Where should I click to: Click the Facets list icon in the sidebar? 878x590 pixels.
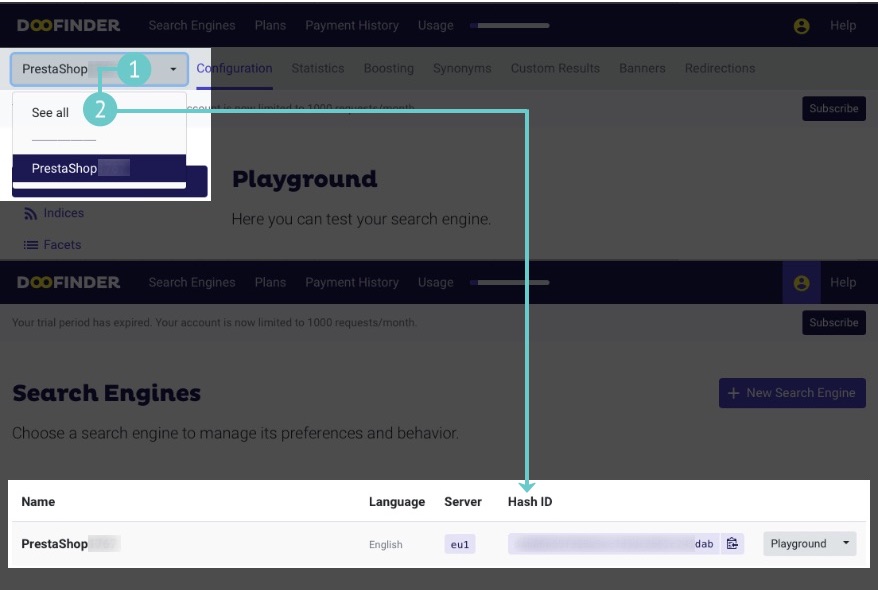(x=30, y=245)
